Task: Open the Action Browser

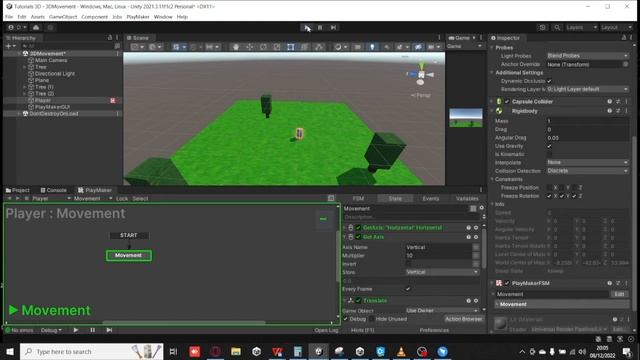Action: 463,319
